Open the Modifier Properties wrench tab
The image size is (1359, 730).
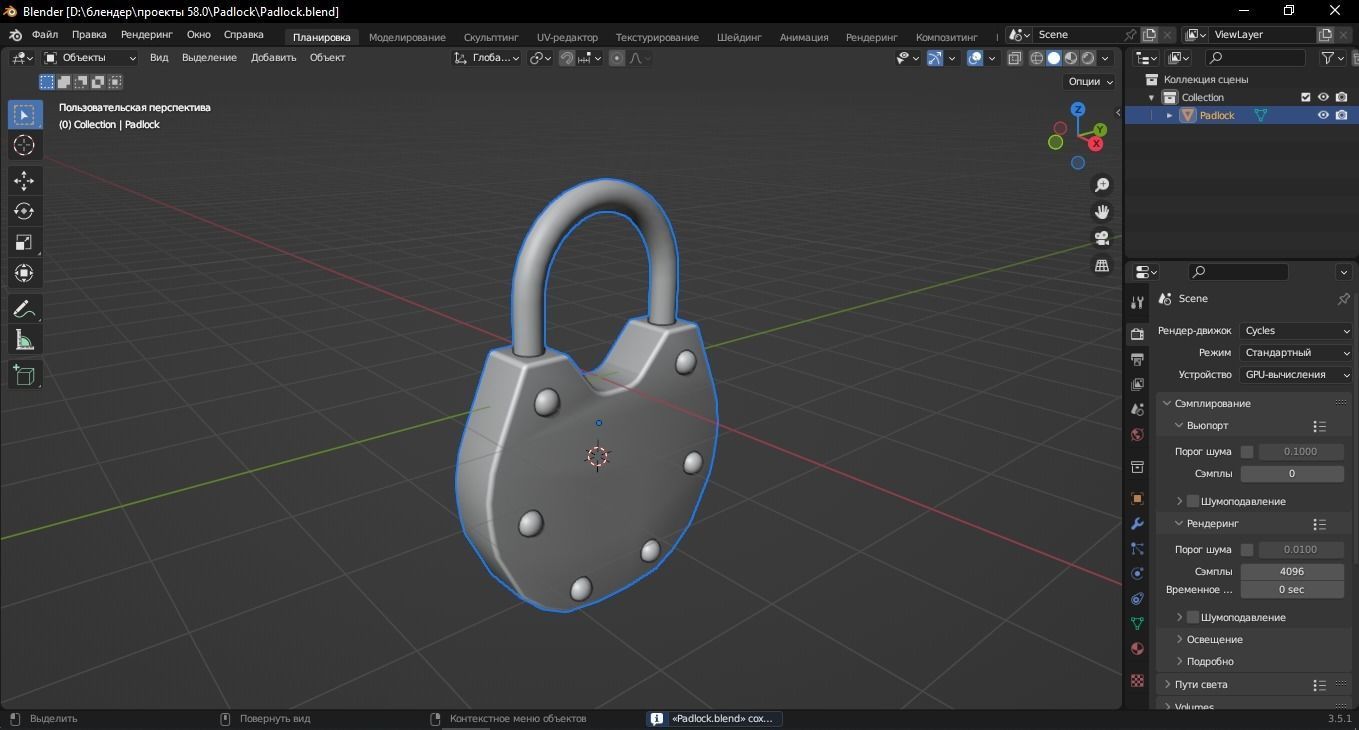(x=1137, y=524)
